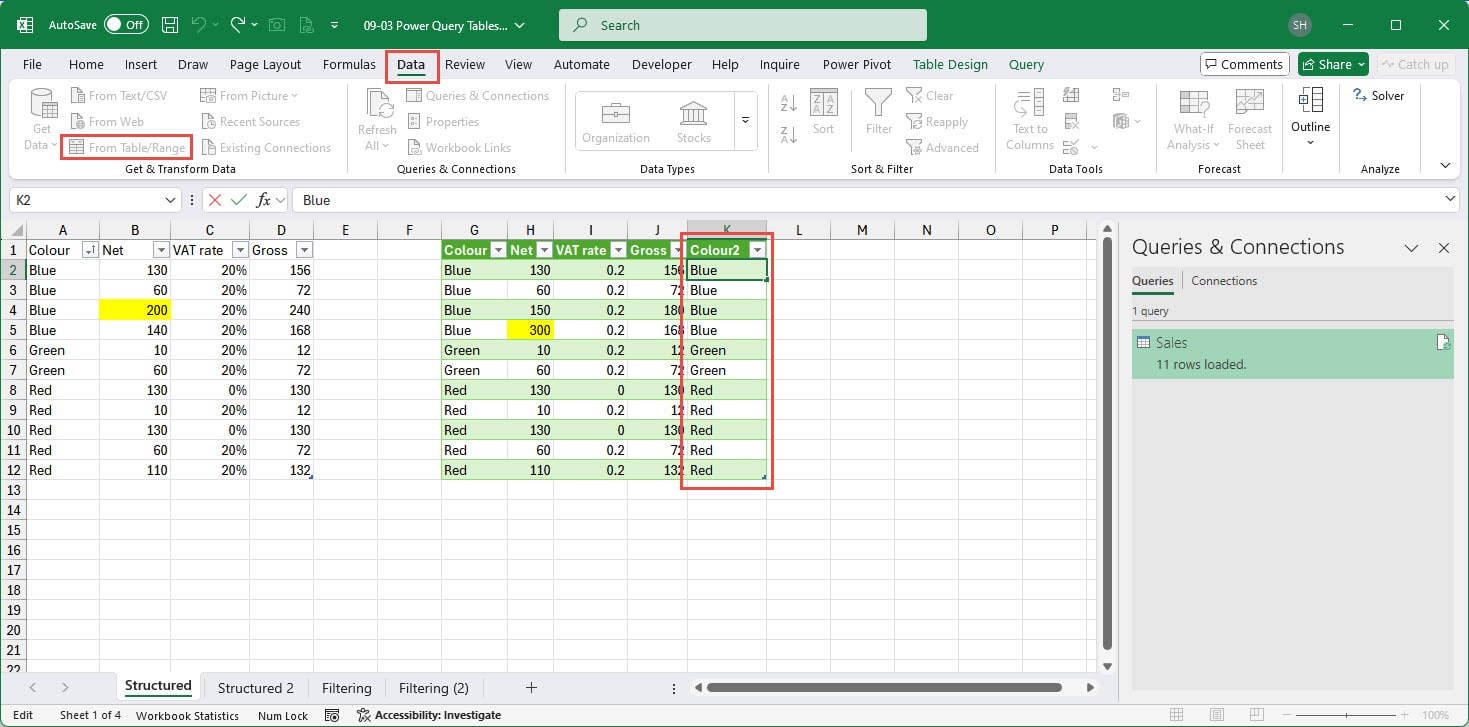Open the What-If Analysis menu
The image size is (1469, 727).
[1192, 118]
